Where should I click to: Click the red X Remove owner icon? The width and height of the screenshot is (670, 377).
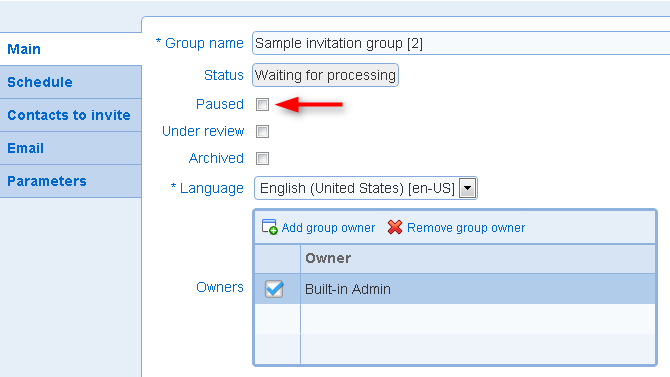tap(395, 227)
